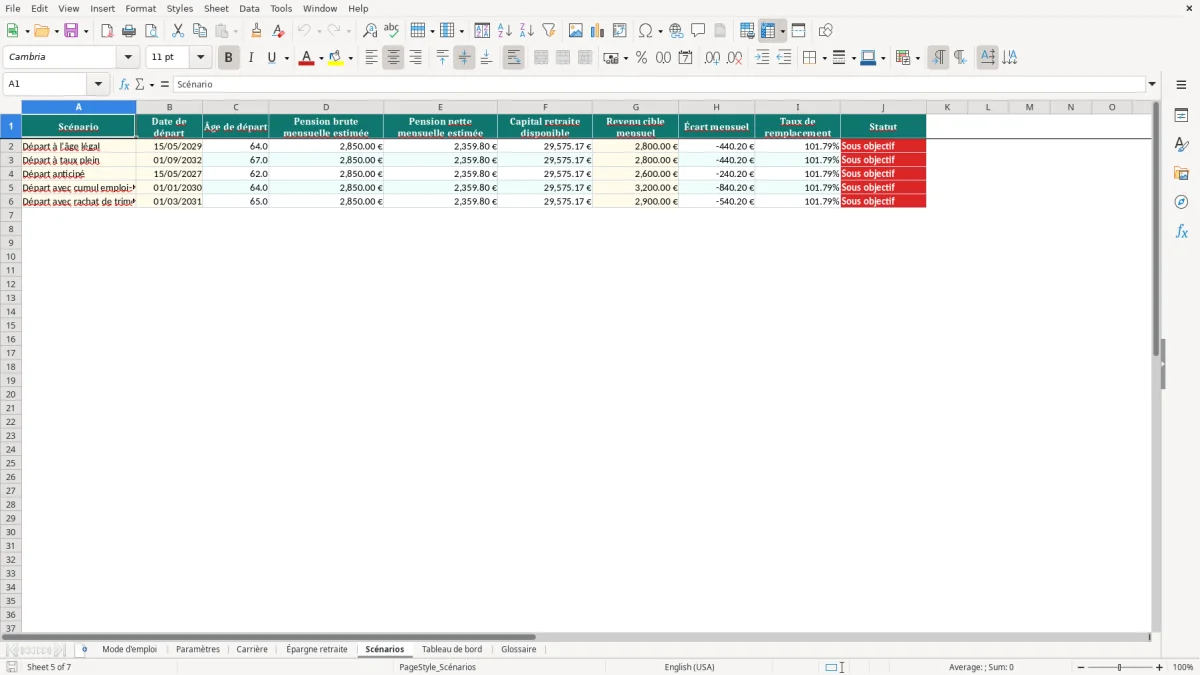Adjust the zoom slider in status bar
The height and width of the screenshot is (675, 1200).
click(x=1119, y=667)
